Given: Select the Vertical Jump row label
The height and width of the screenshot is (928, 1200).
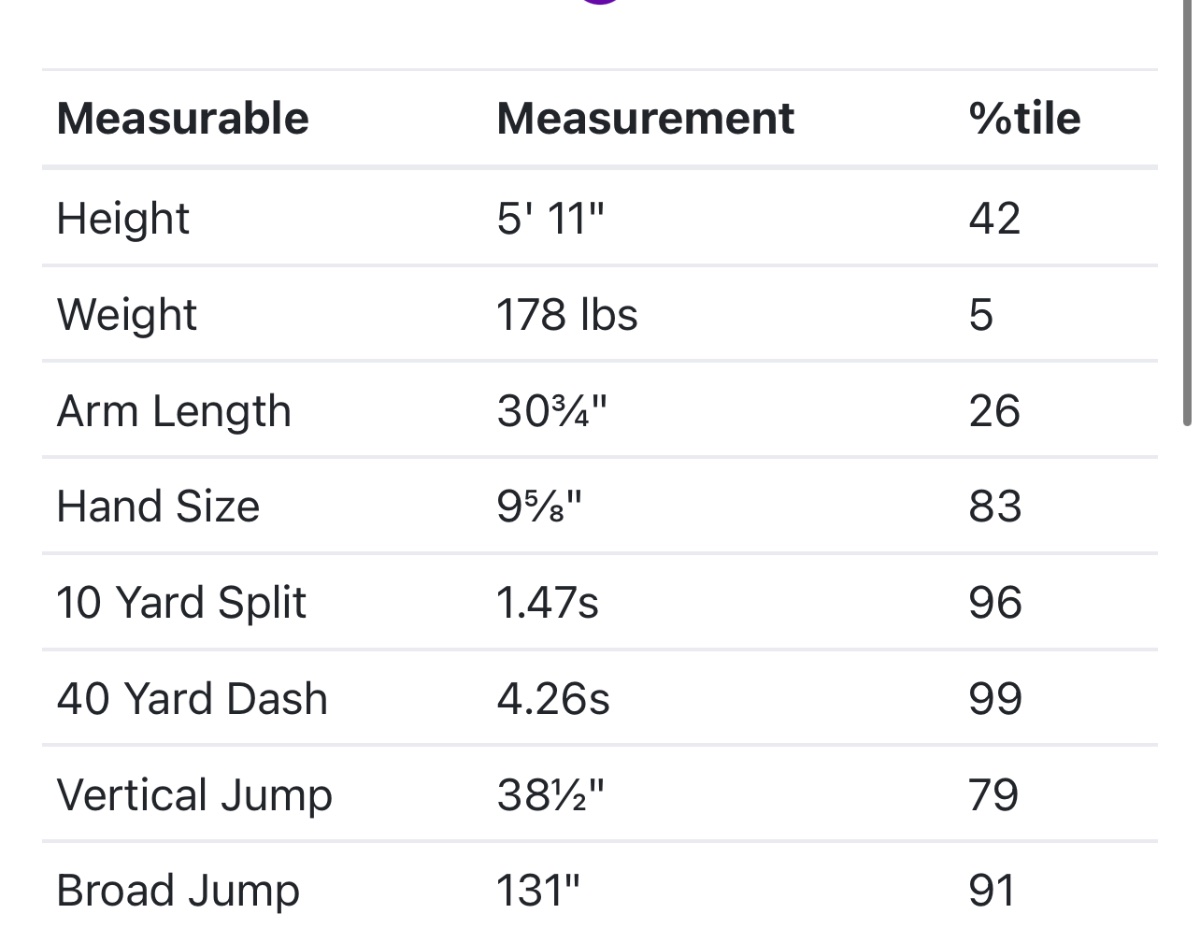Looking at the screenshot, I should click(194, 795).
